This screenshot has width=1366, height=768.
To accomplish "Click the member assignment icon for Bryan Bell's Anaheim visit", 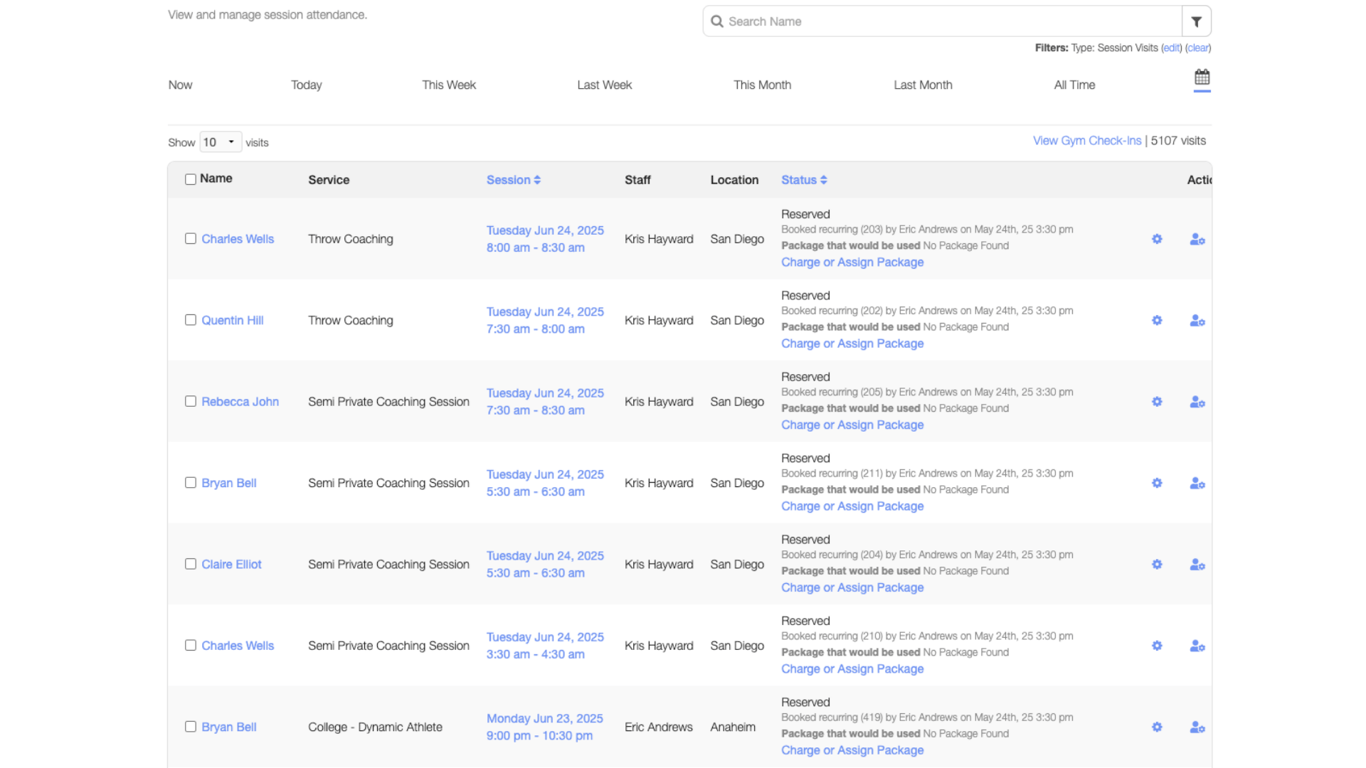I will [1197, 727].
